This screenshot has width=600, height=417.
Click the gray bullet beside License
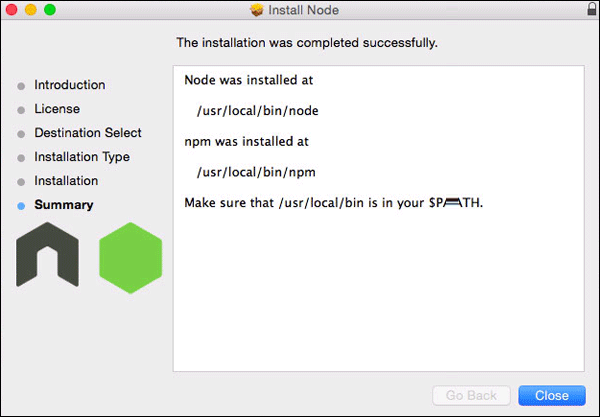[21, 110]
